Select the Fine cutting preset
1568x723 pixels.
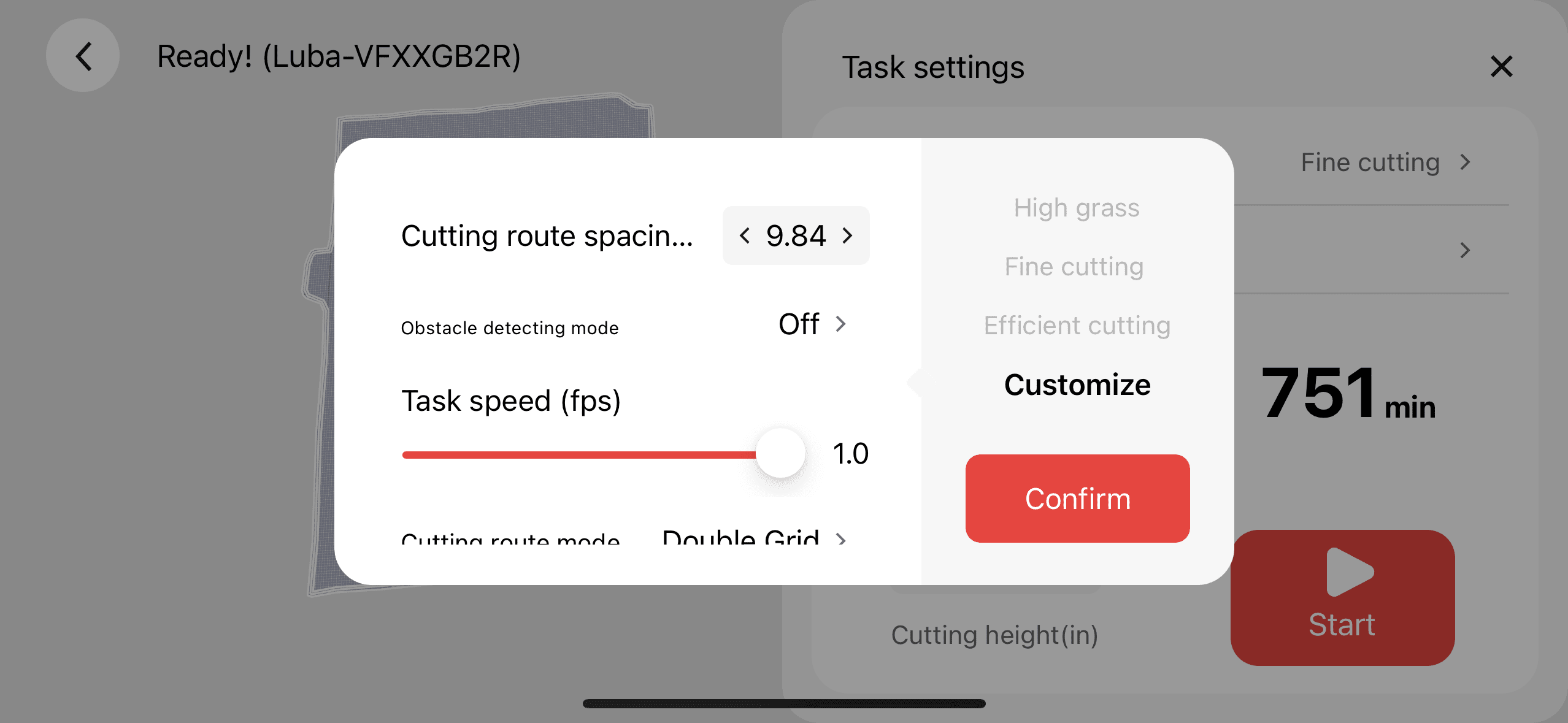point(1074,267)
